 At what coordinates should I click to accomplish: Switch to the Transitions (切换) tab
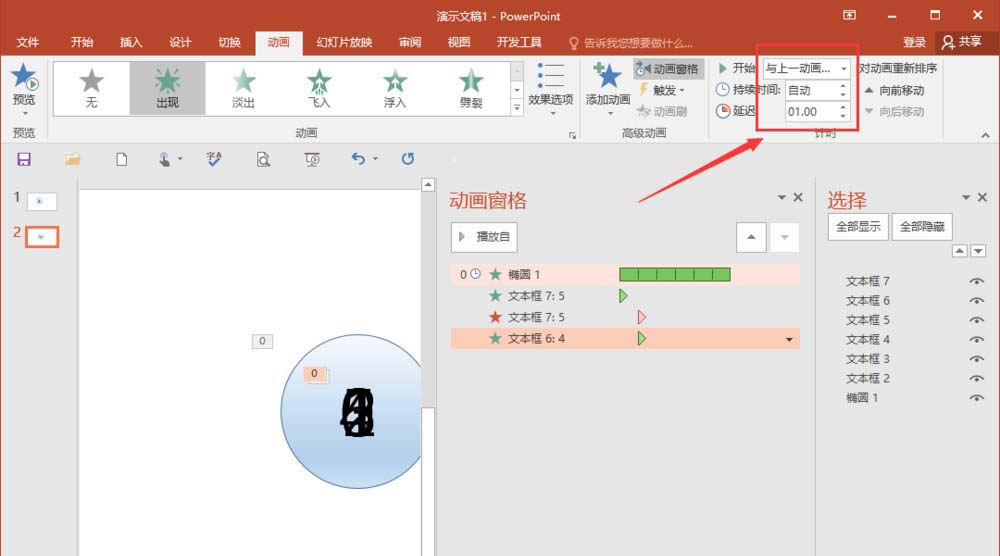[229, 42]
